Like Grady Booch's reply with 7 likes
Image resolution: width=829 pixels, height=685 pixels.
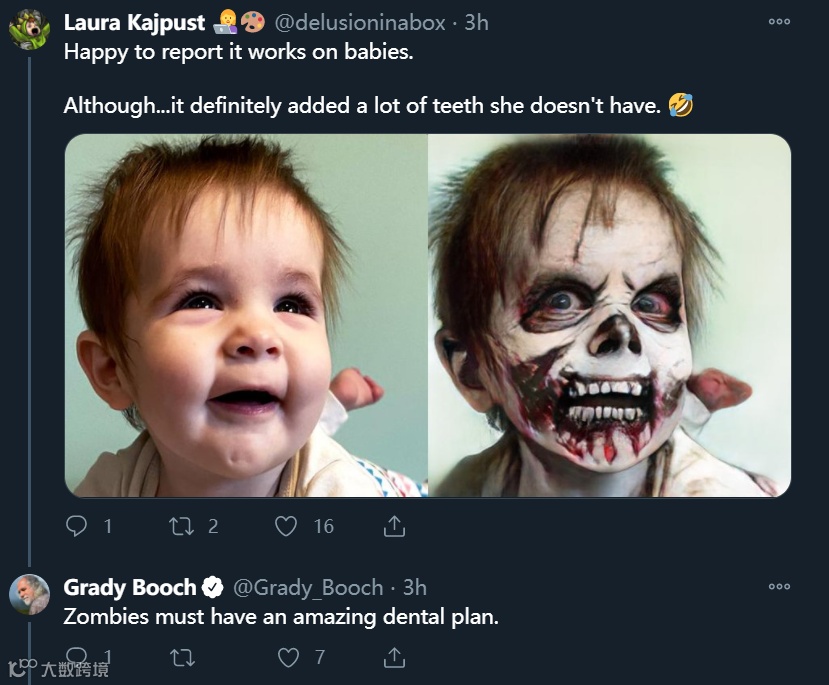pos(288,657)
